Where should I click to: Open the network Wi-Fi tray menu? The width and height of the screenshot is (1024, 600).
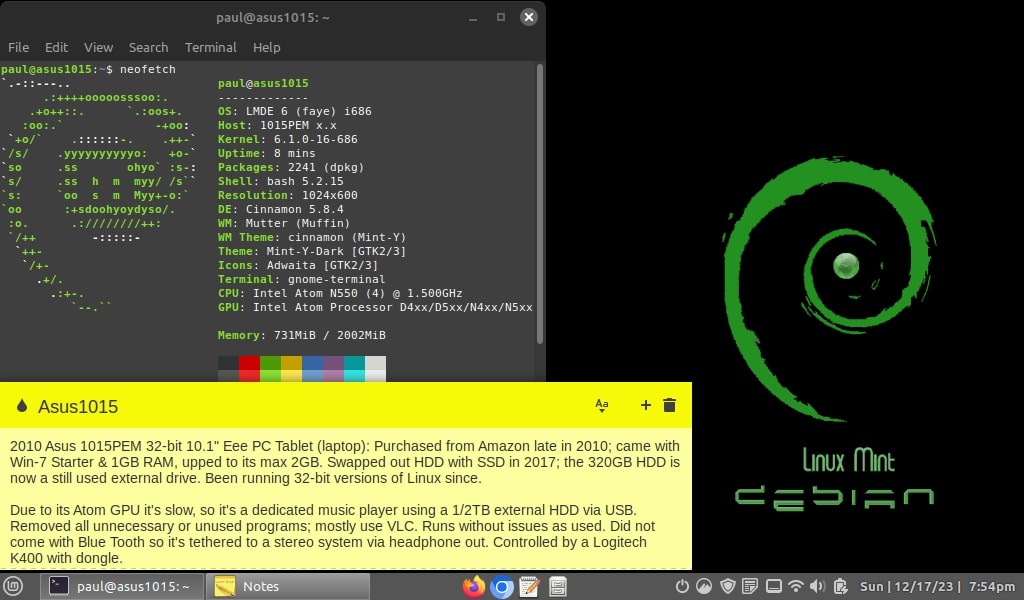795,587
